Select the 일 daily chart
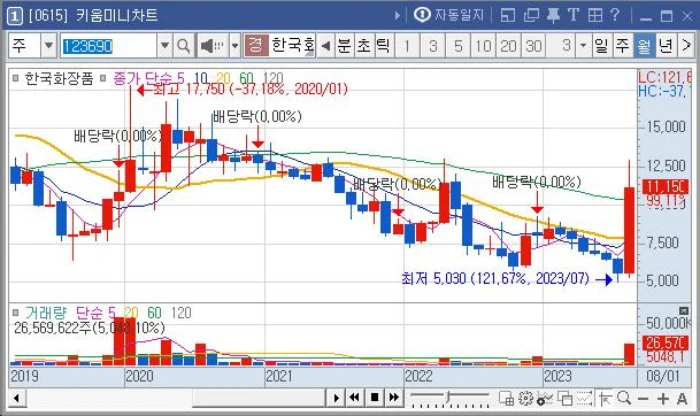Screen dimensions: 700x416 pyautogui.click(x=601, y=46)
